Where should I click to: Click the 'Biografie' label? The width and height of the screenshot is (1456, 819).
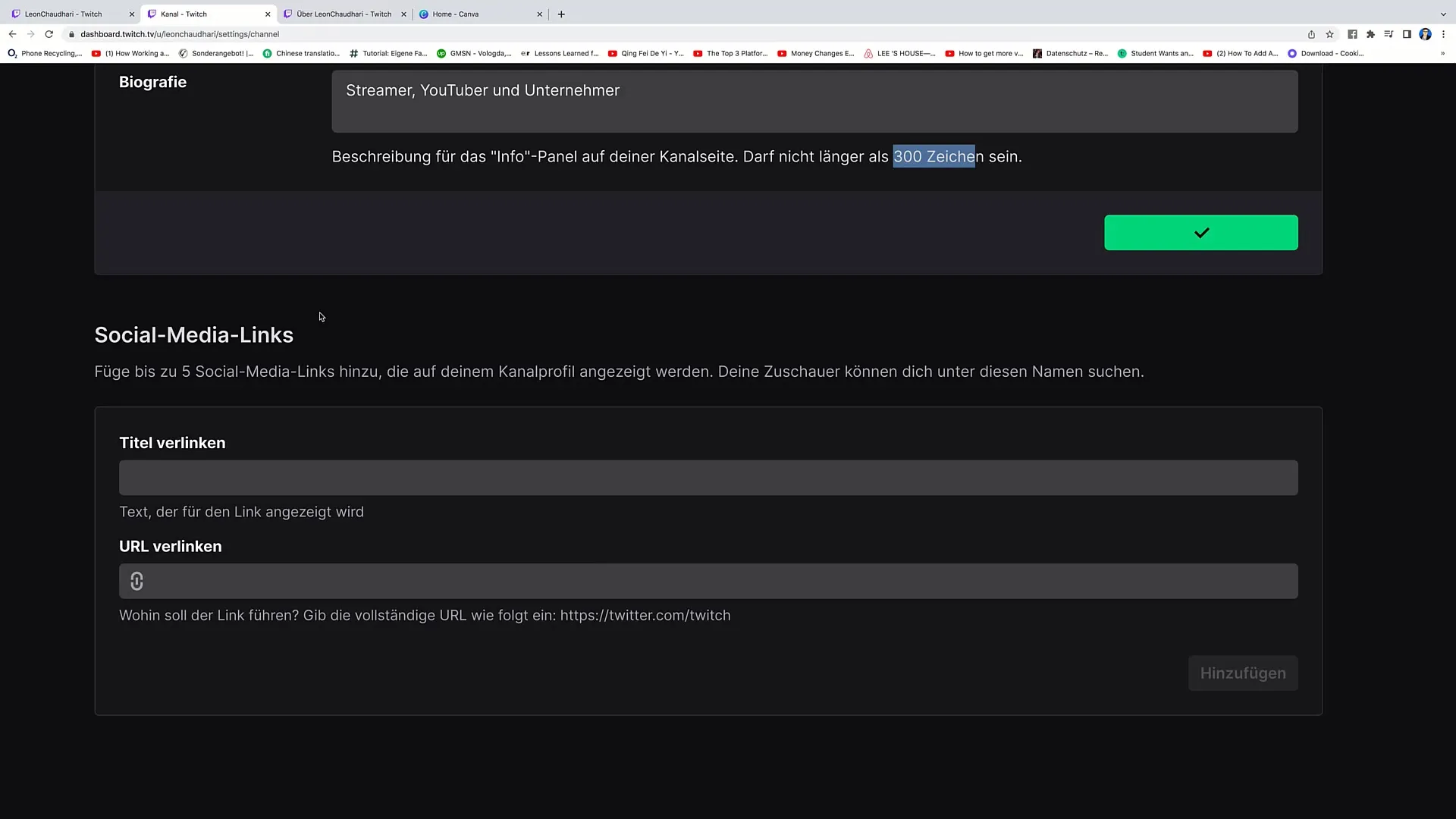[152, 82]
